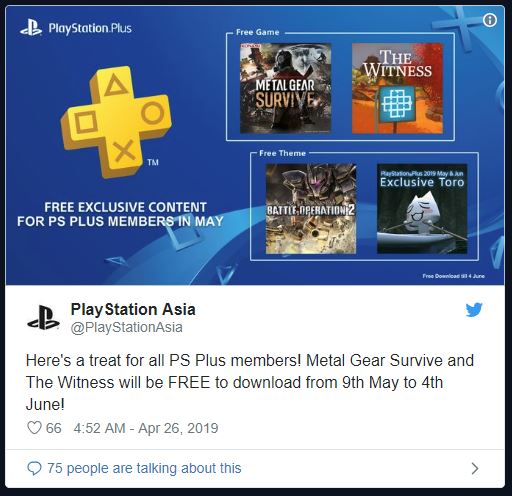
Task: Click the info icon on the image
Action: pos(489,20)
